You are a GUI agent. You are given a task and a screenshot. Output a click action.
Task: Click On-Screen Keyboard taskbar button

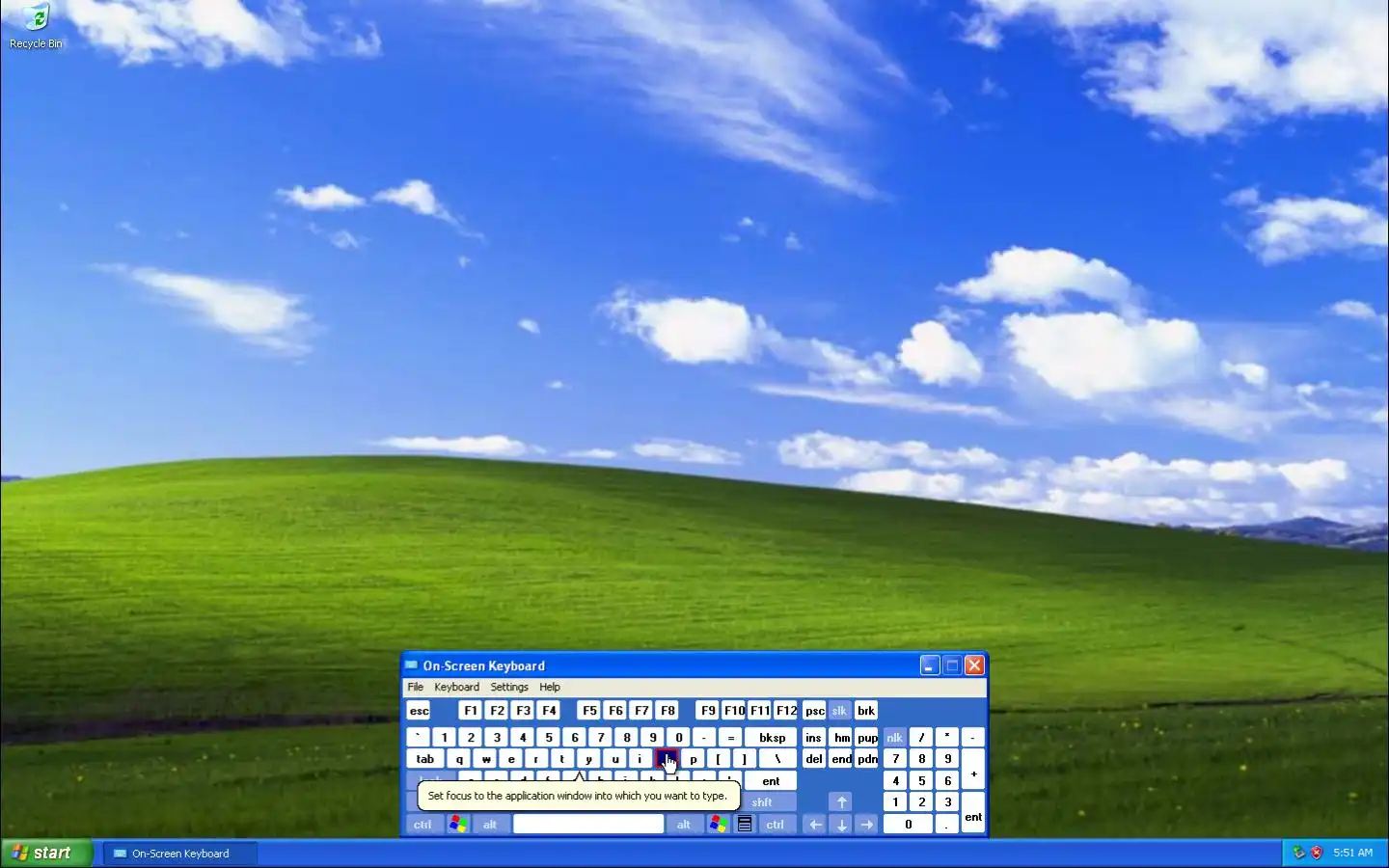[x=179, y=854]
